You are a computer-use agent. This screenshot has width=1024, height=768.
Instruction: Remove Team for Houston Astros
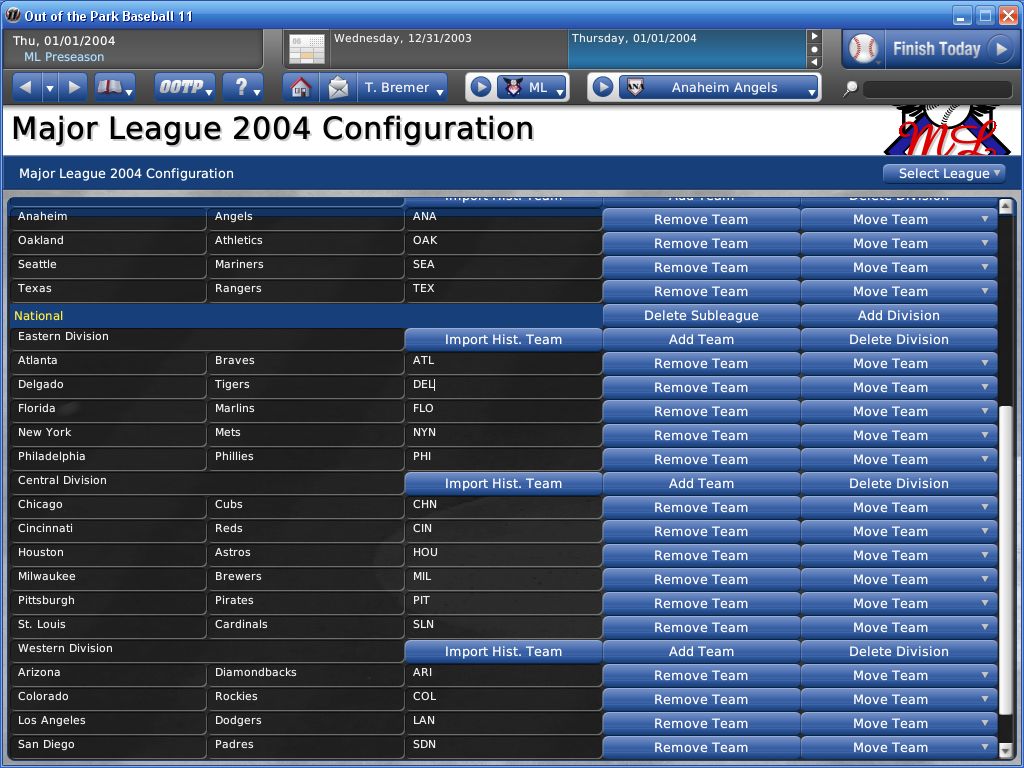[x=701, y=556]
